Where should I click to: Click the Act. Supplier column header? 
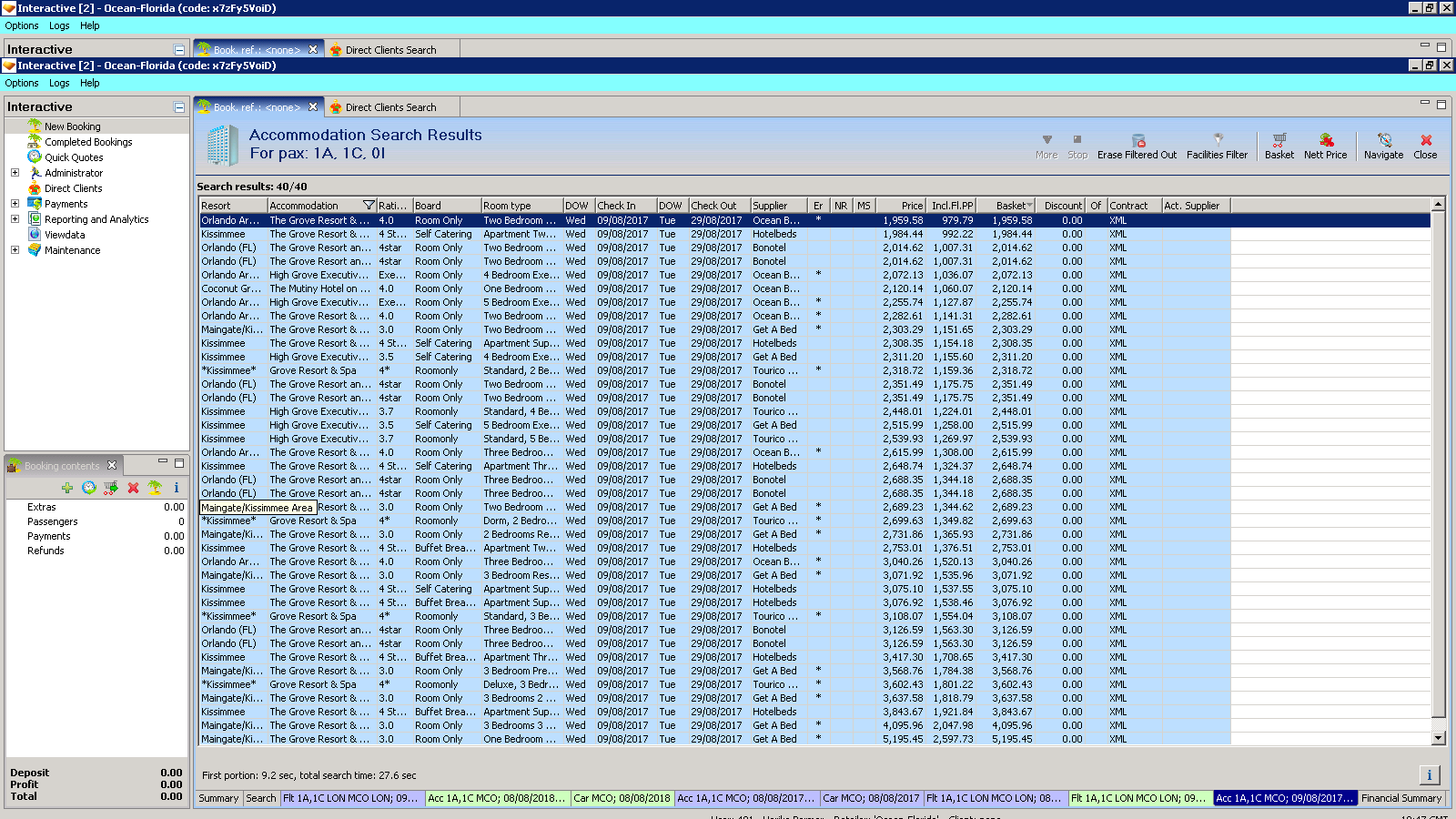pyautogui.click(x=1196, y=206)
